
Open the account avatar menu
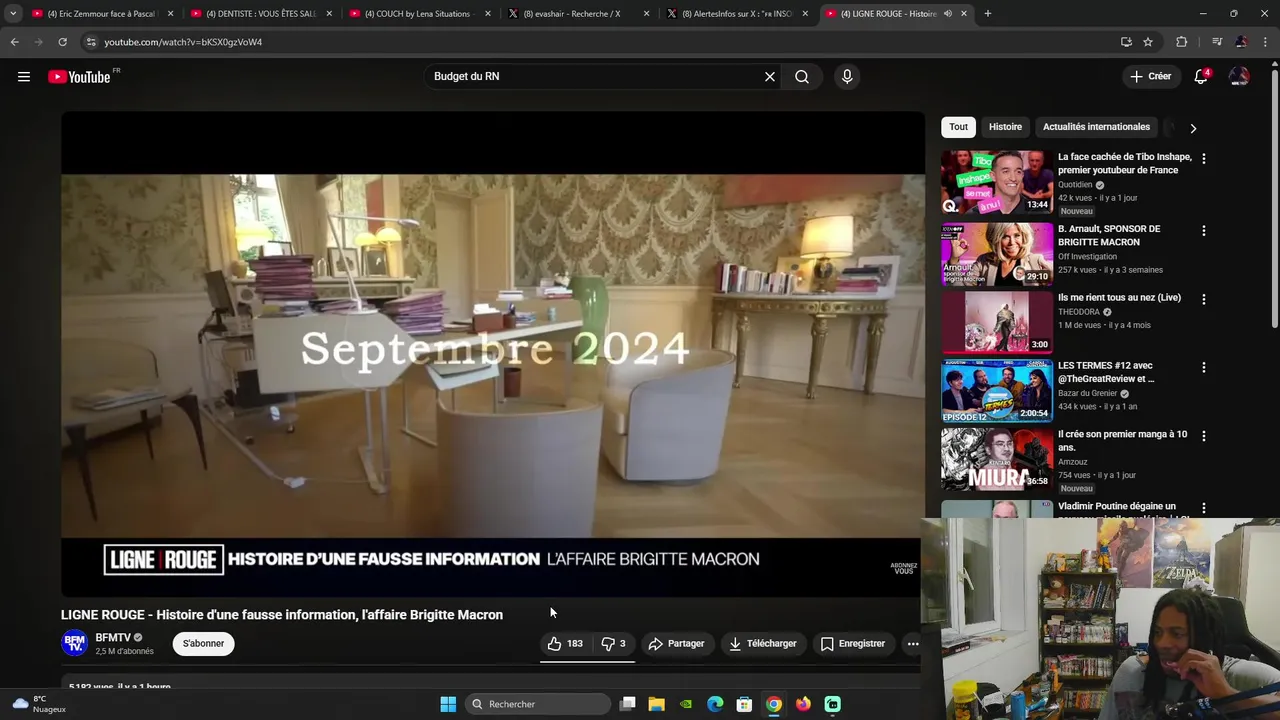tap(1239, 77)
